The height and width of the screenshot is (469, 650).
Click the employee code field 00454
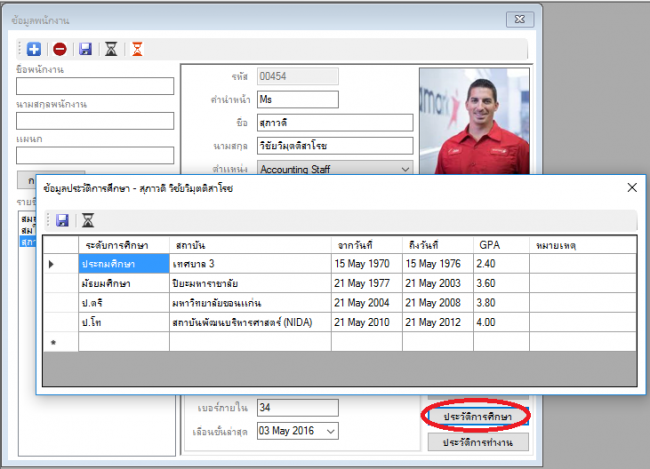point(298,76)
